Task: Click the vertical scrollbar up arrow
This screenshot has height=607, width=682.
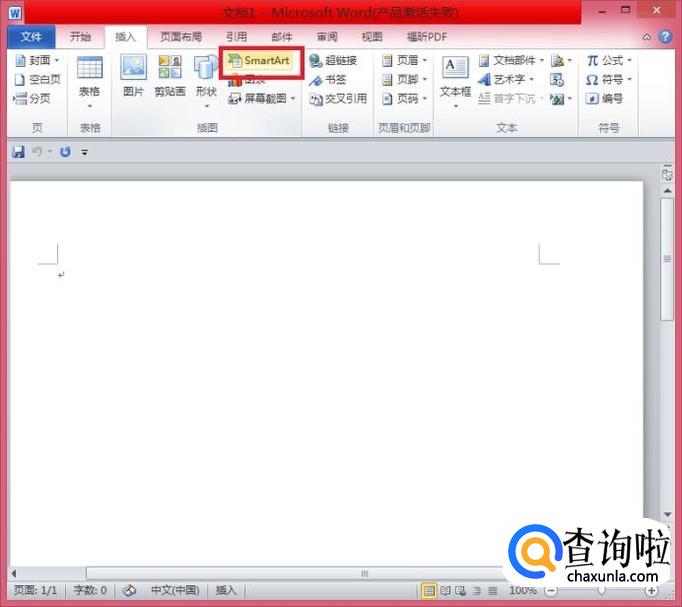Action: (667, 191)
